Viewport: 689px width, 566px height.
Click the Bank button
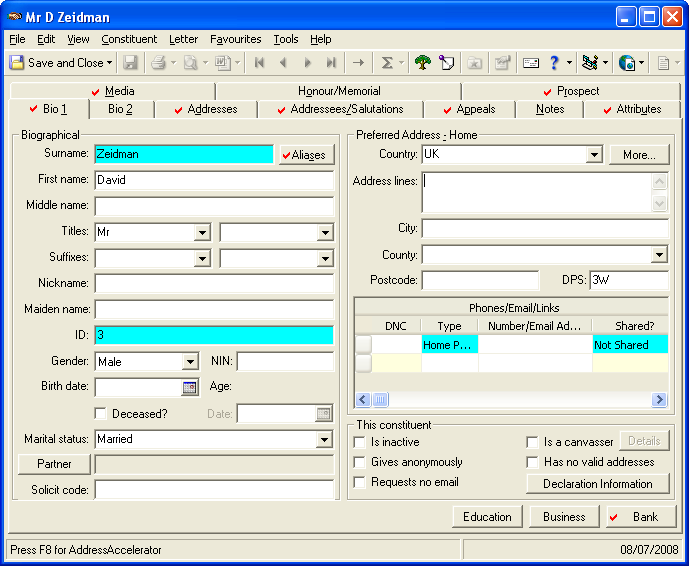coord(641,517)
